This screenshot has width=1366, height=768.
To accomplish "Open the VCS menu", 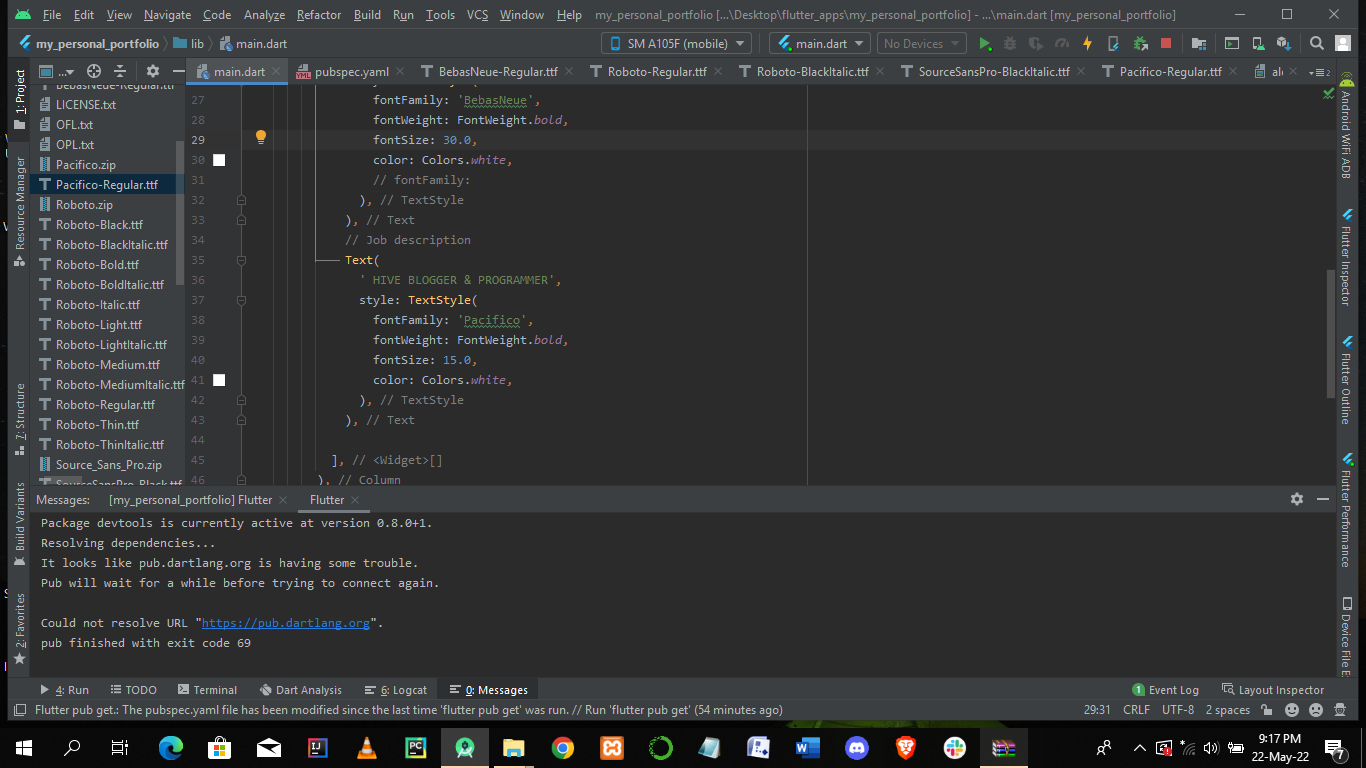I will tap(478, 15).
